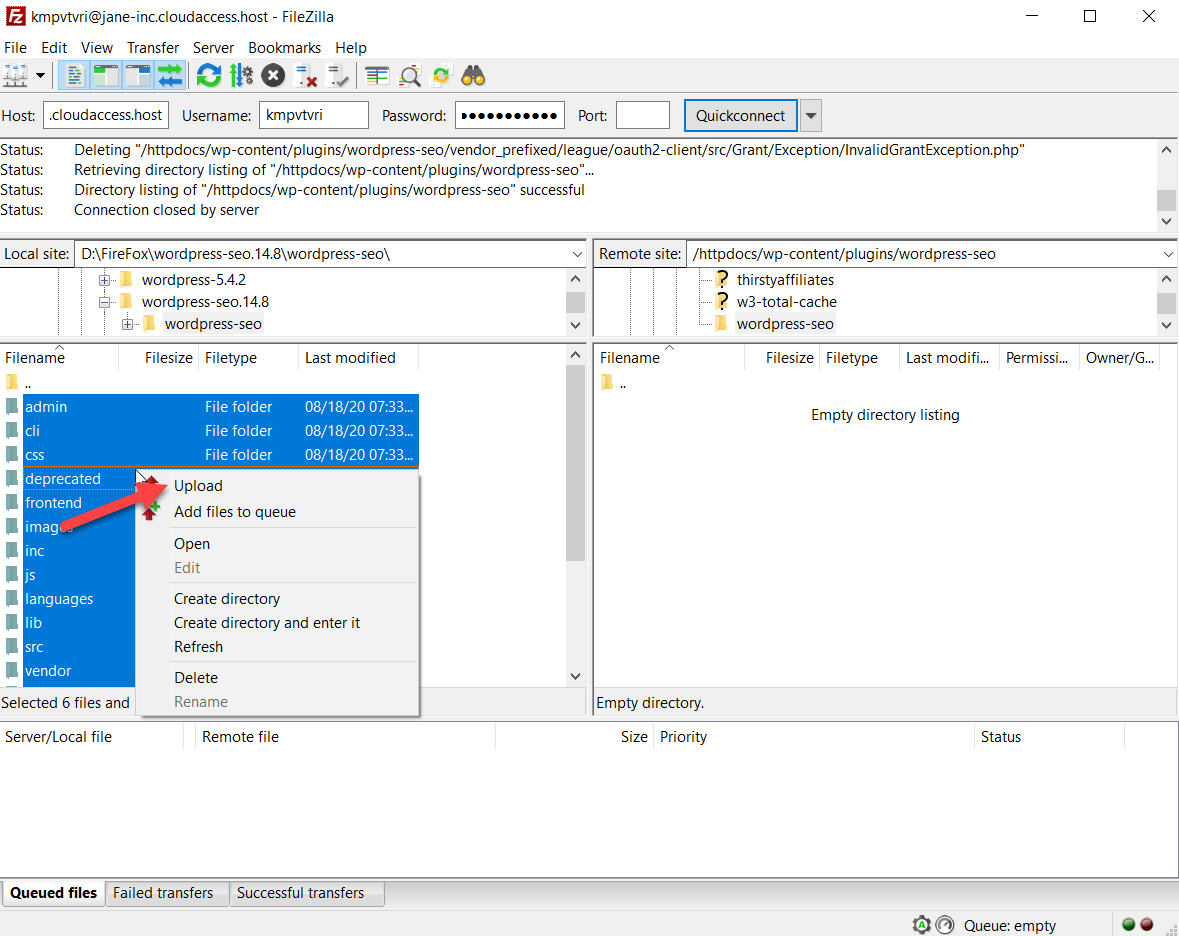Click the Quickconnect button
The width and height of the screenshot is (1179, 936).
741,116
